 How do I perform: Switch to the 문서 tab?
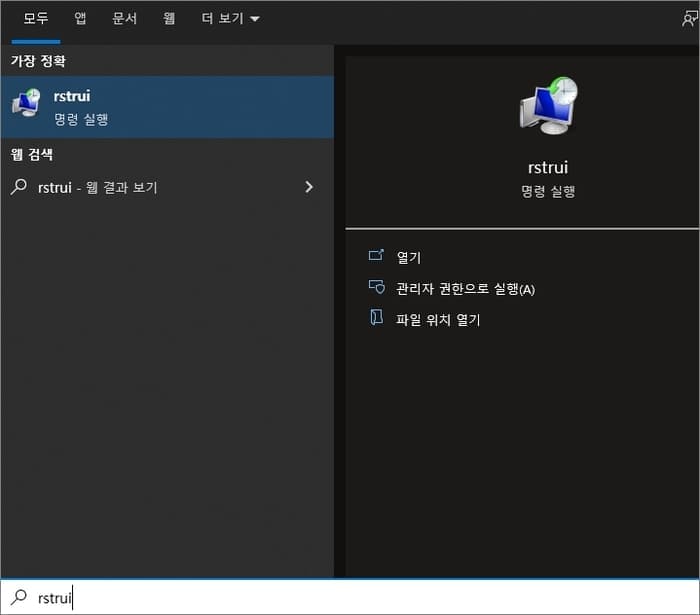[x=124, y=18]
